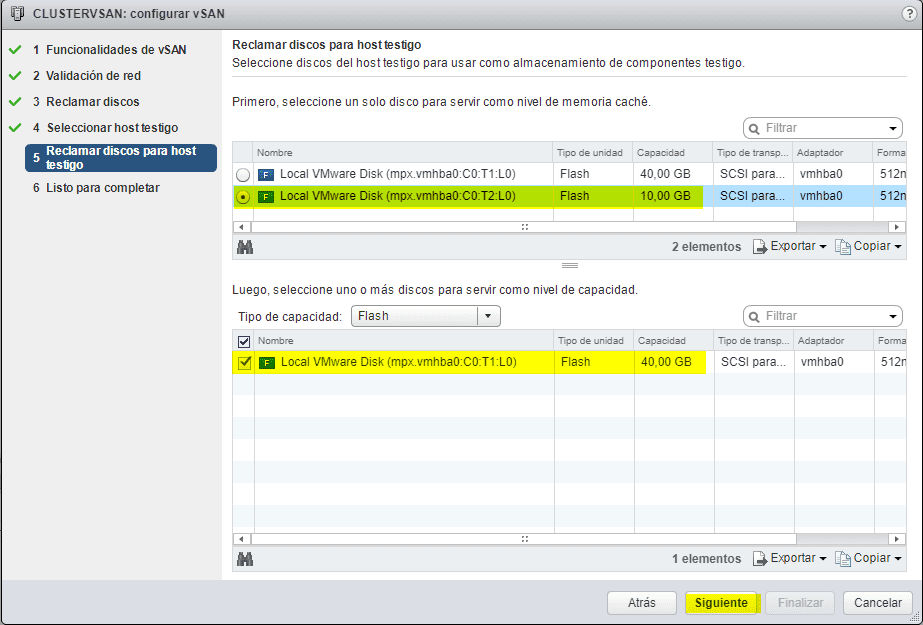Toggle the select-all checkbox in the capacity table header
The image size is (923, 625).
click(x=242, y=340)
